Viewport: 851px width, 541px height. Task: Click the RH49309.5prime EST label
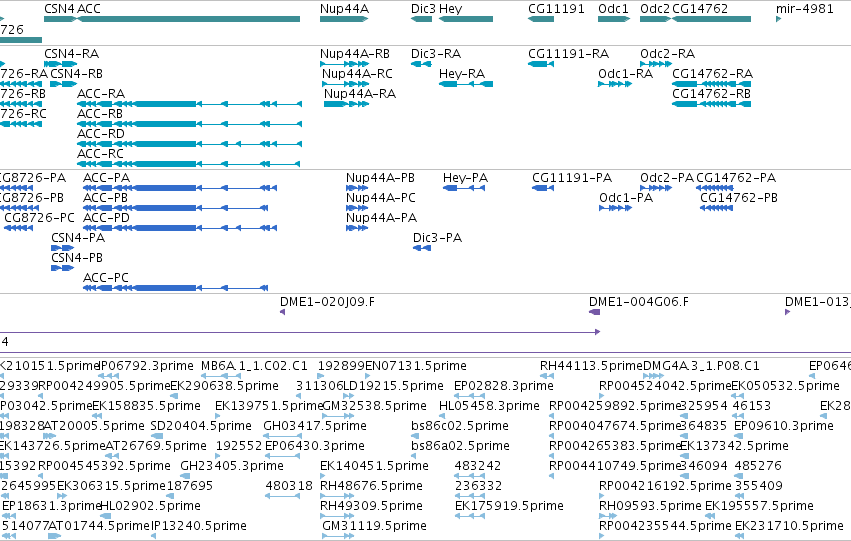click(x=371, y=506)
